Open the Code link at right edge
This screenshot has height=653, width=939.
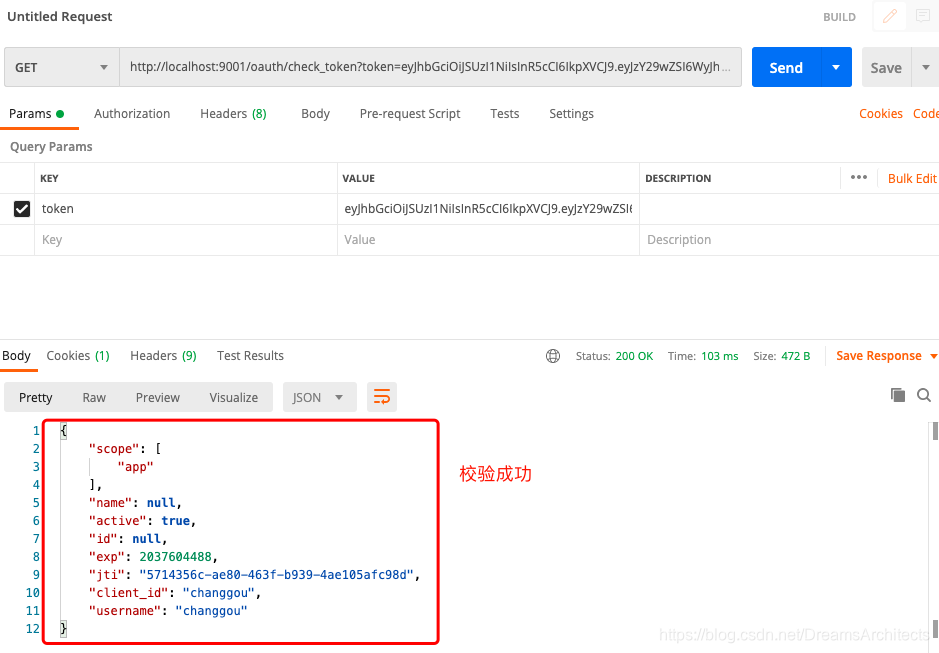click(x=925, y=114)
